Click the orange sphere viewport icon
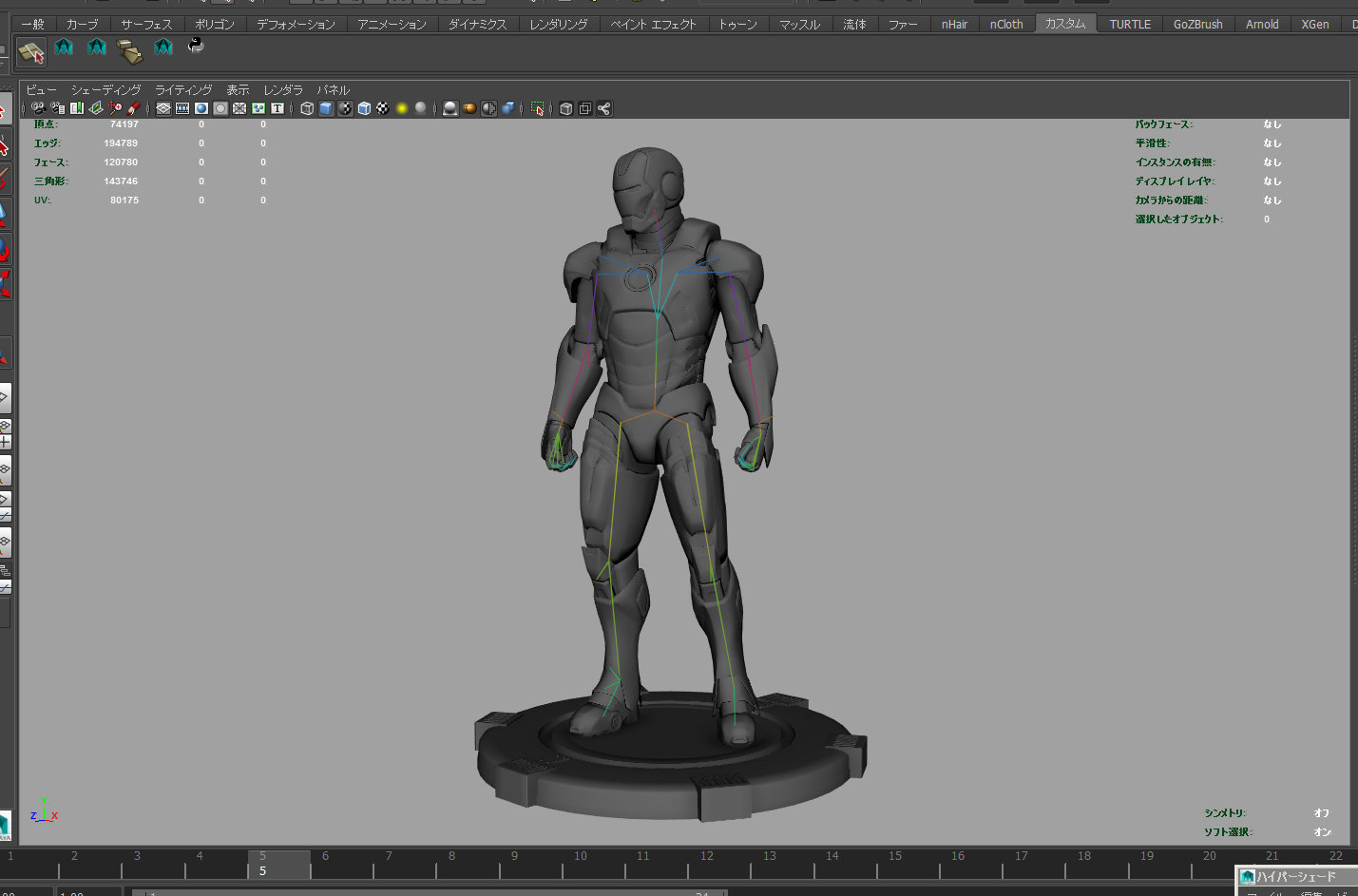Screen dimensions: 1358x896 469,108
